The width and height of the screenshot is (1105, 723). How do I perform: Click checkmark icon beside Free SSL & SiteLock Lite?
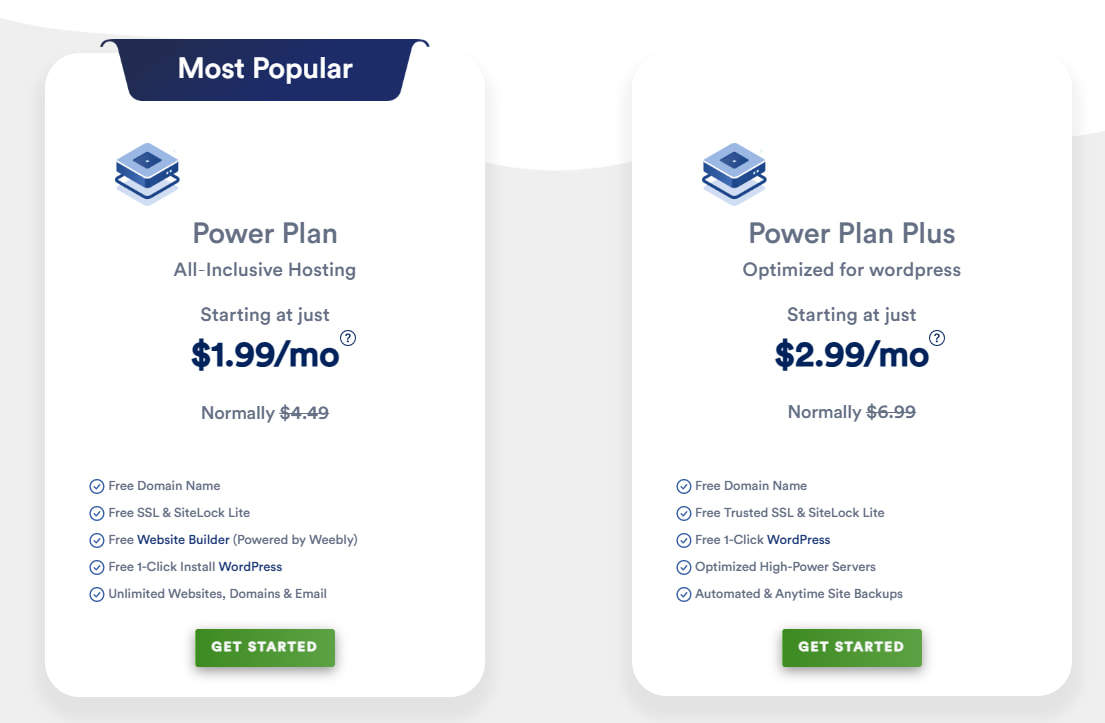coord(97,514)
